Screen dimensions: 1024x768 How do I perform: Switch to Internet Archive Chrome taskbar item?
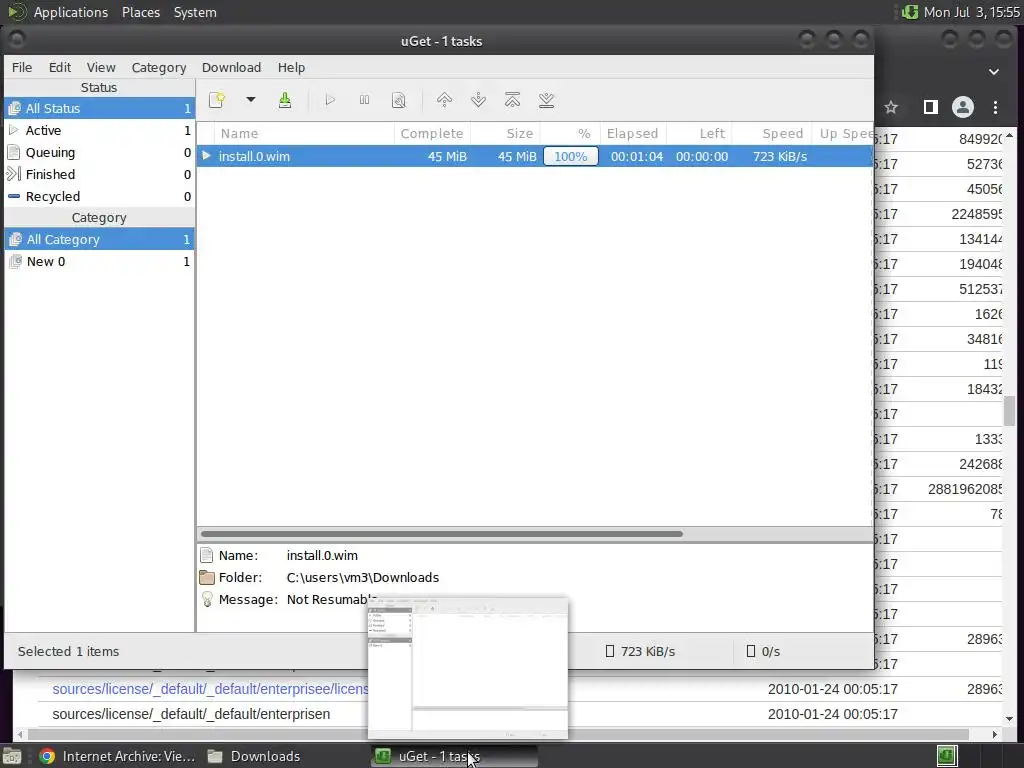coord(117,756)
